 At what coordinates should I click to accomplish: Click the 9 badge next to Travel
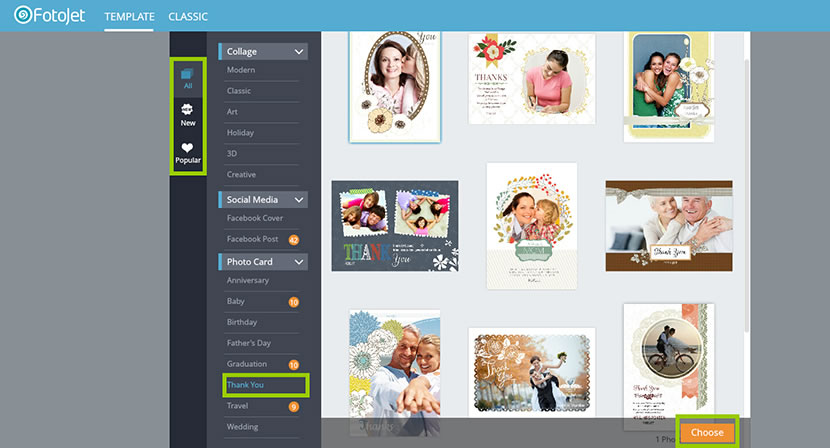294,407
